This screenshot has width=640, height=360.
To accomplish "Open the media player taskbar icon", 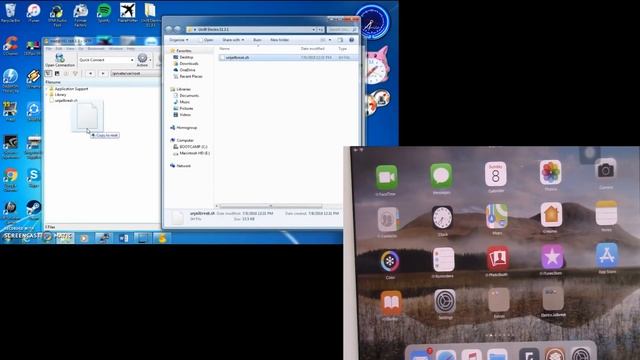I will click(x=84, y=238).
